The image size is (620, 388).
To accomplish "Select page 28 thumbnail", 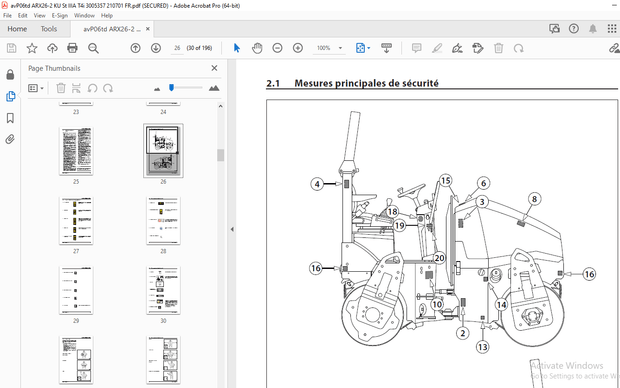I will coord(163,221).
